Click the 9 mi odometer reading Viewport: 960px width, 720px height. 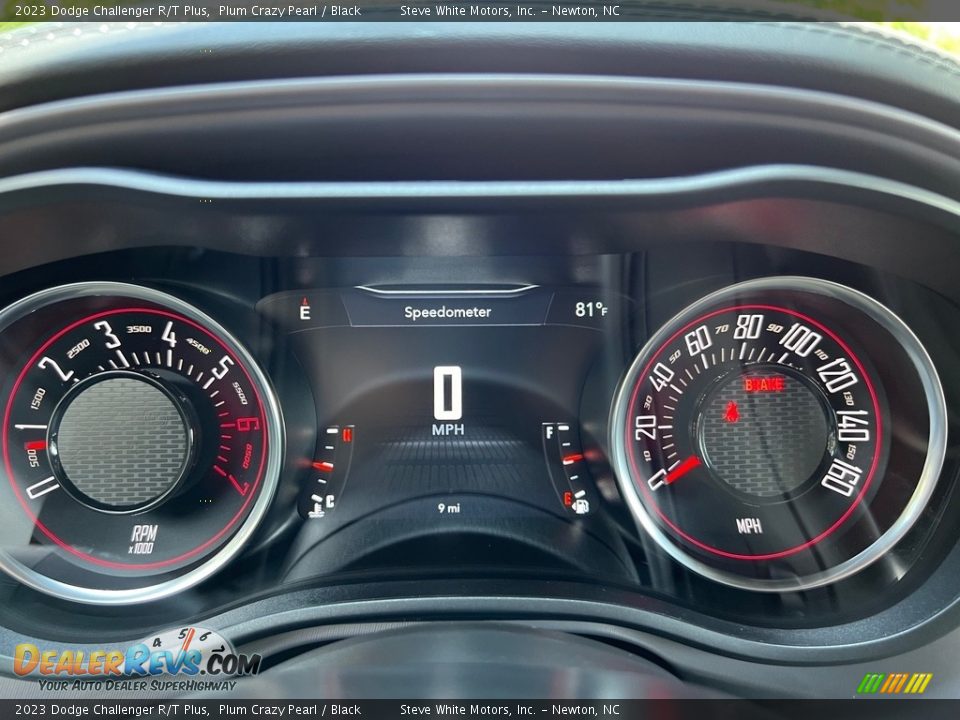click(449, 508)
